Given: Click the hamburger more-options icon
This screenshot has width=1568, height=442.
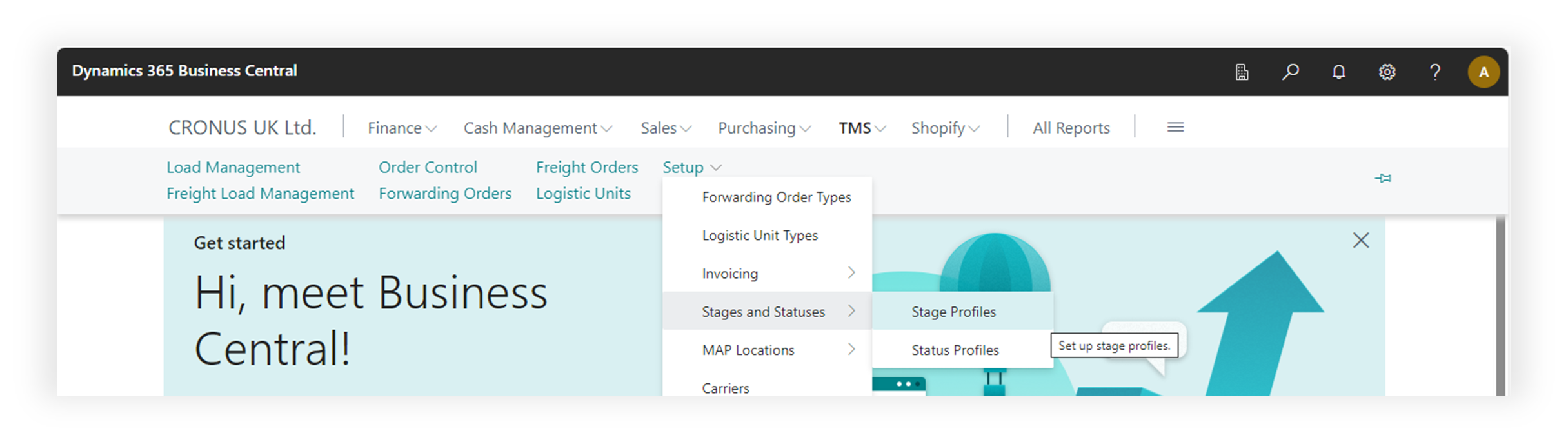Looking at the screenshot, I should point(1175,127).
